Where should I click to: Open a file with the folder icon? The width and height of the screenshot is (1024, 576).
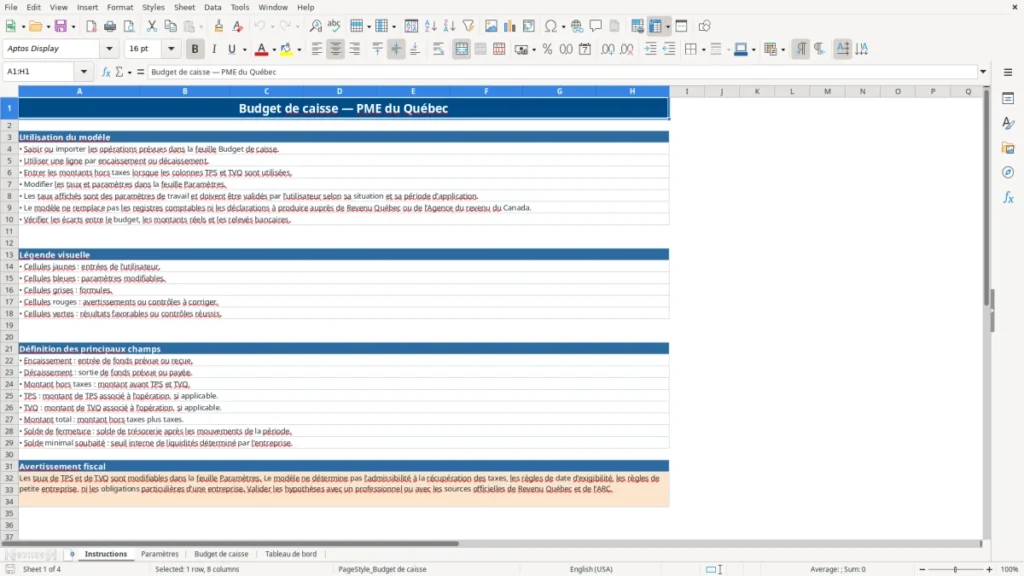pyautogui.click(x=35, y=26)
